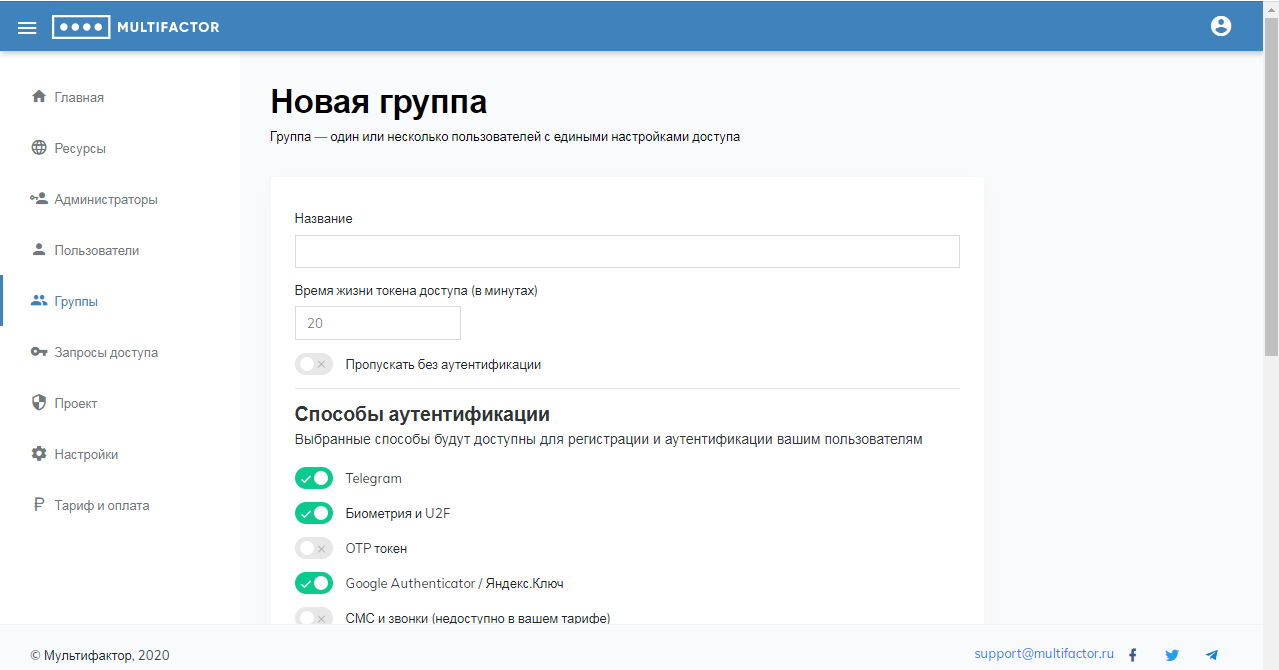Disable the Telegram authentication toggle

313,479
